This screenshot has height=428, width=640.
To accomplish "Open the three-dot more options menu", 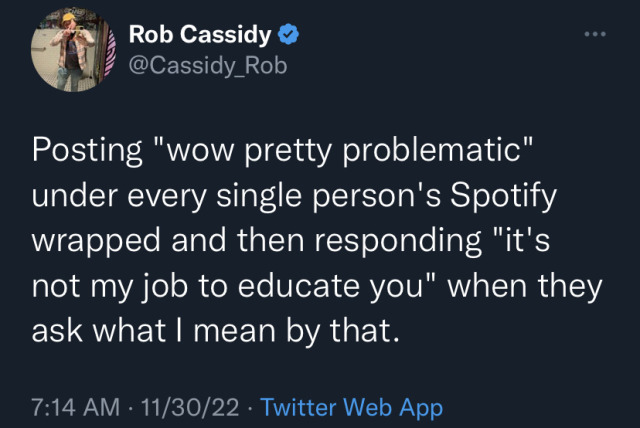I will tap(597, 34).
